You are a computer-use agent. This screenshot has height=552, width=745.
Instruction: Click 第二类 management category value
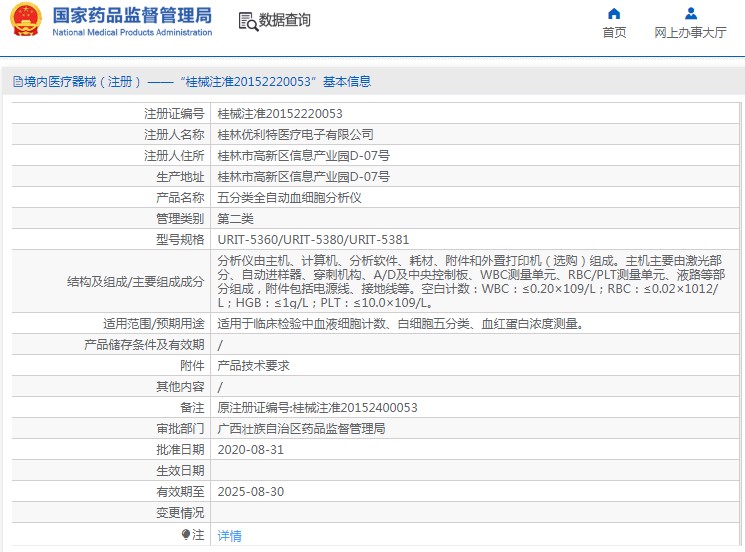click(x=235, y=219)
